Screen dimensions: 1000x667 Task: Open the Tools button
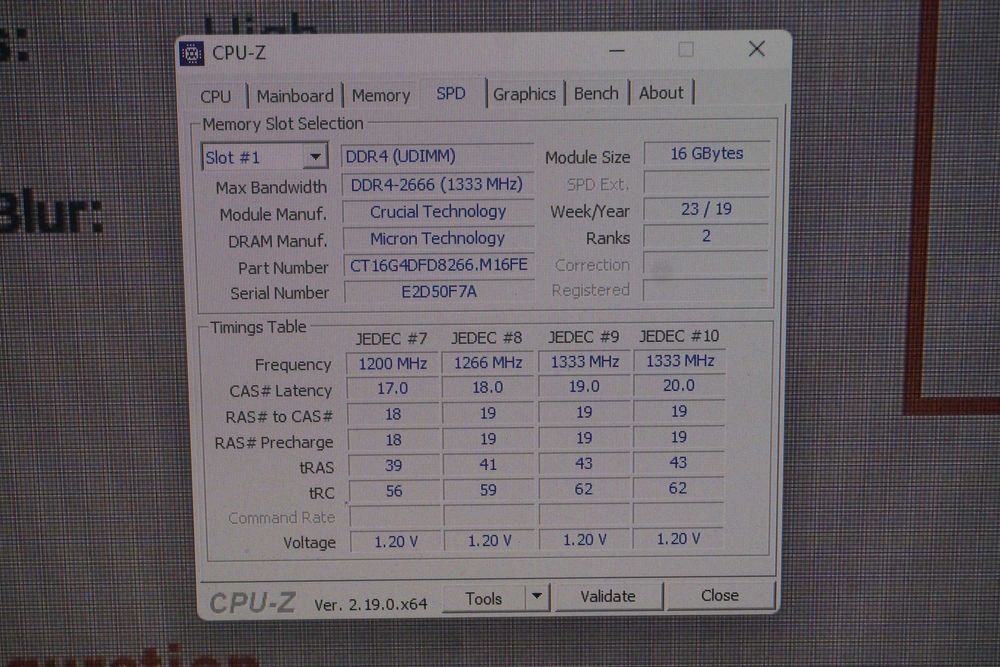[483, 599]
